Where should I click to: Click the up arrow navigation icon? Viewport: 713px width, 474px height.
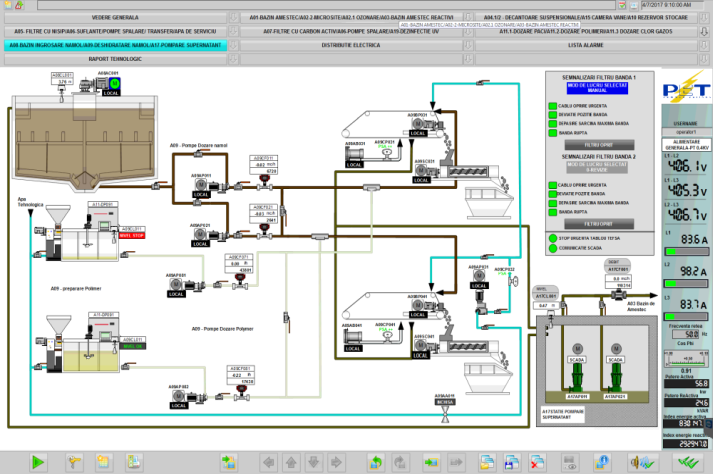click(x=291, y=463)
